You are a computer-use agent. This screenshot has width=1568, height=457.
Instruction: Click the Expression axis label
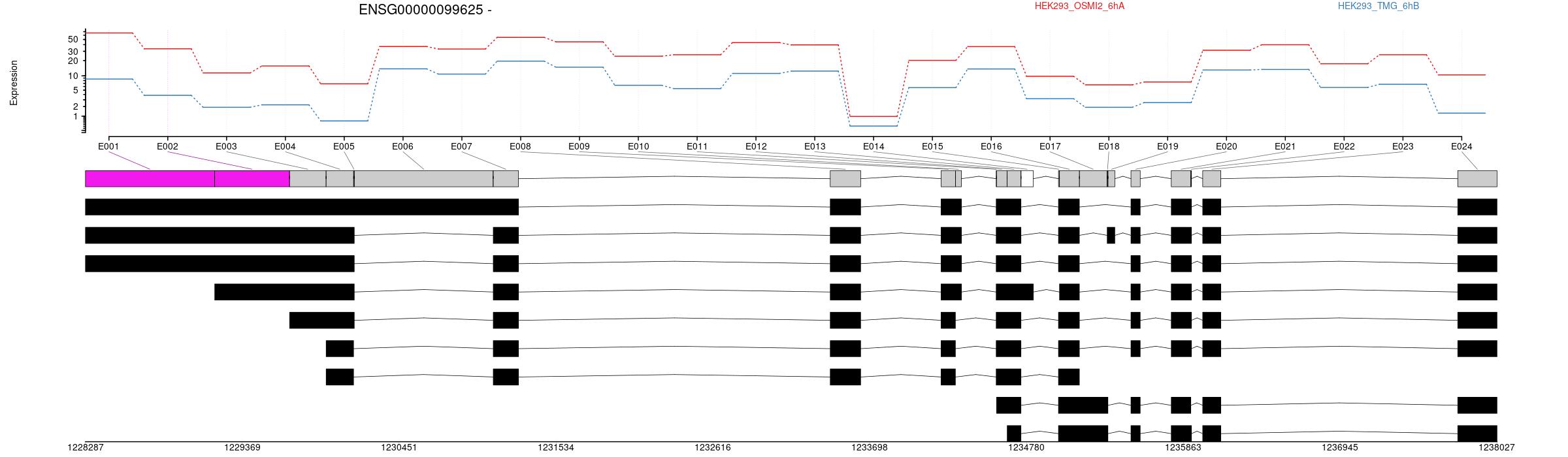click(x=14, y=83)
